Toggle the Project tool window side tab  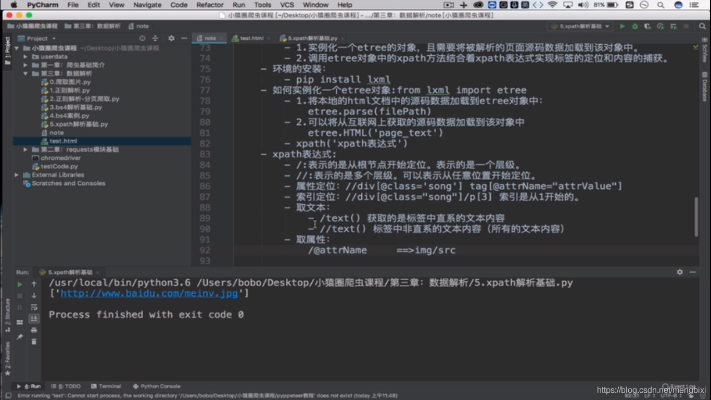tap(7, 50)
